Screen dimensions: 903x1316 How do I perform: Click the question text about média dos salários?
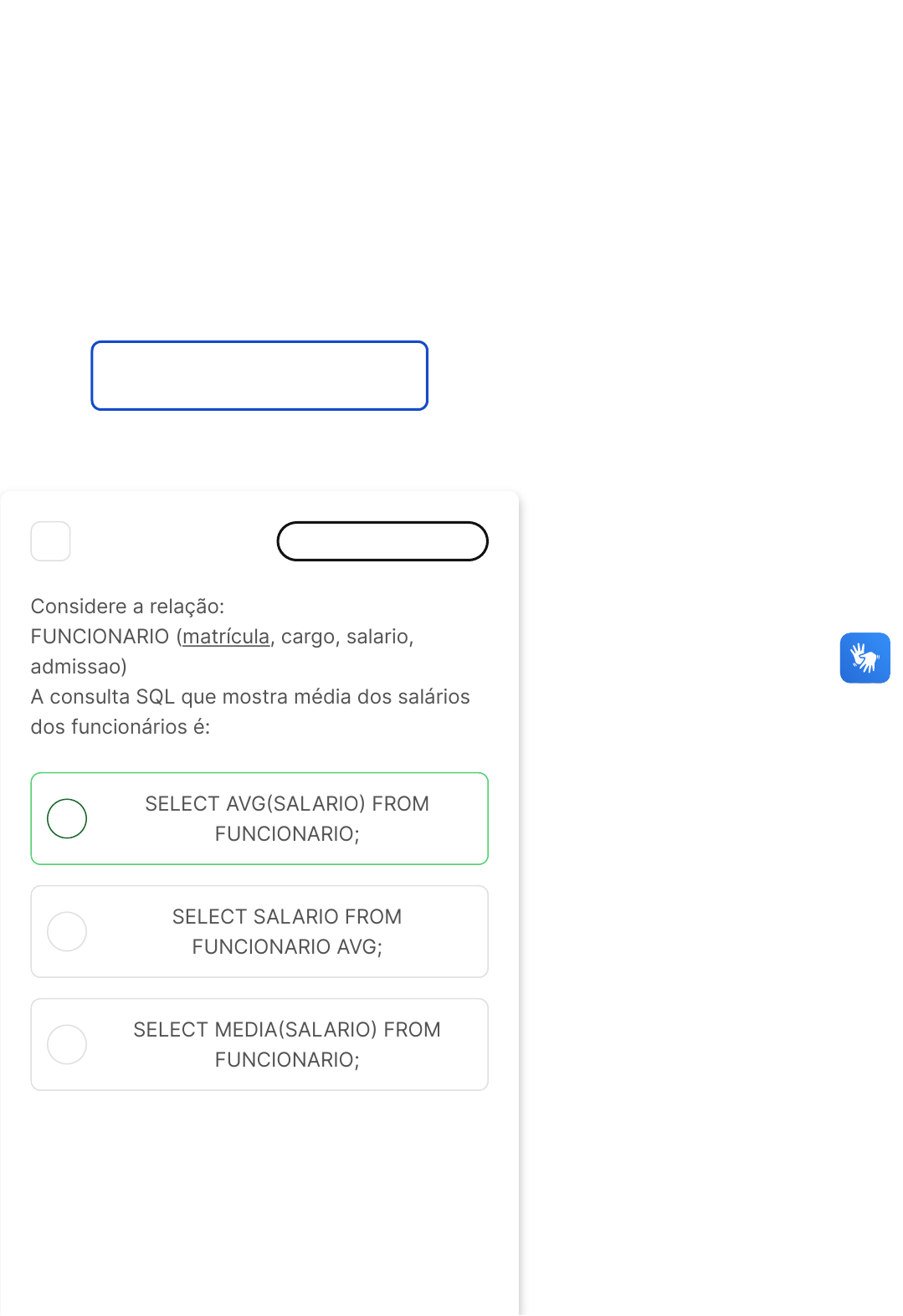tap(249, 697)
